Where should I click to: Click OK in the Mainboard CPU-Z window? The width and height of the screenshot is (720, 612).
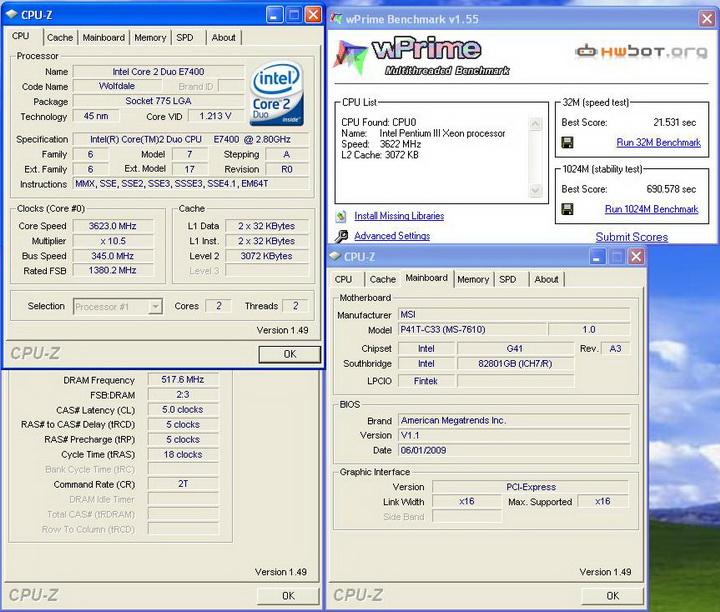point(613,595)
